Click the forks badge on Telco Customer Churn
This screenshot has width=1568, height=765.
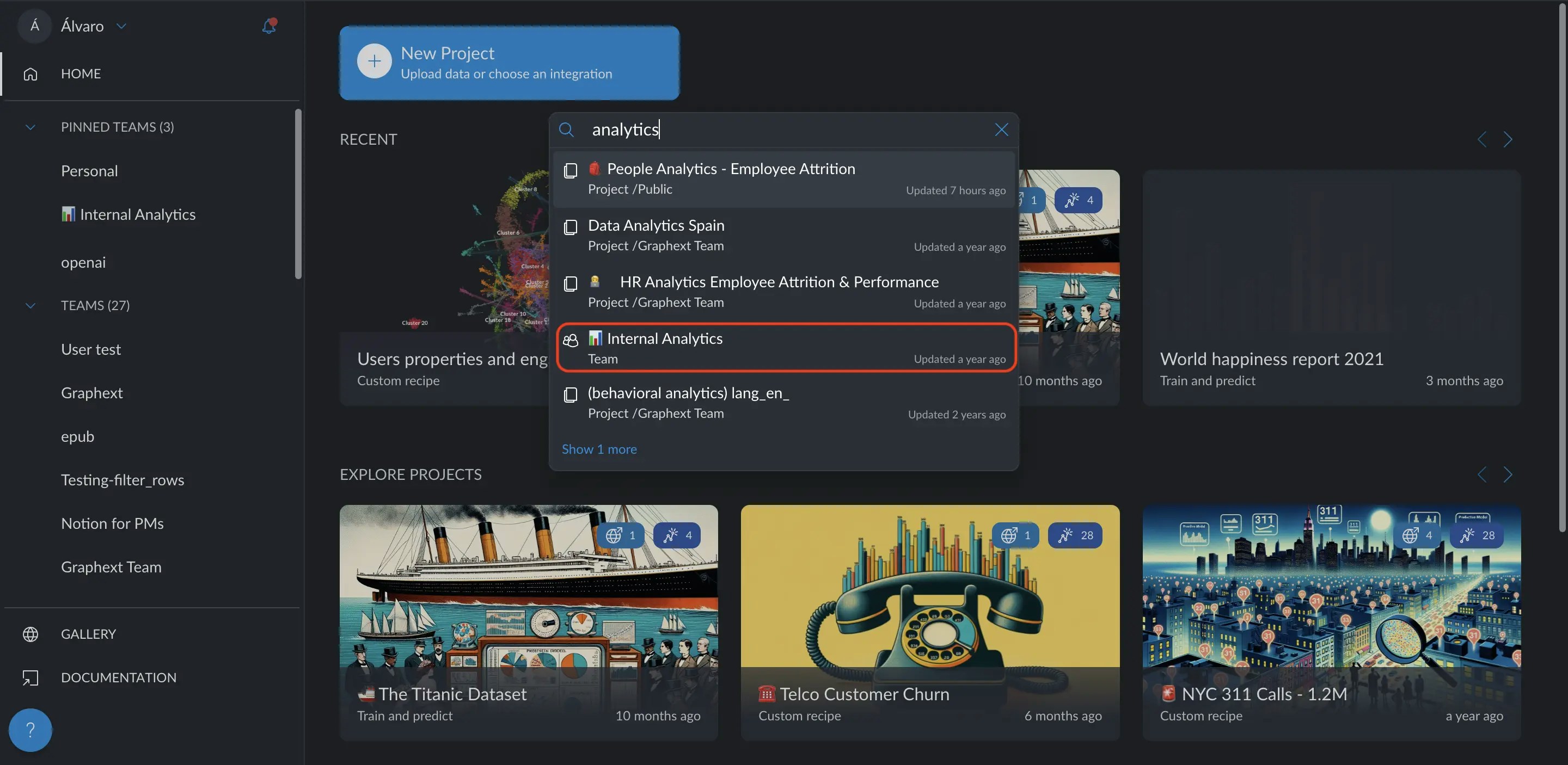point(1074,535)
